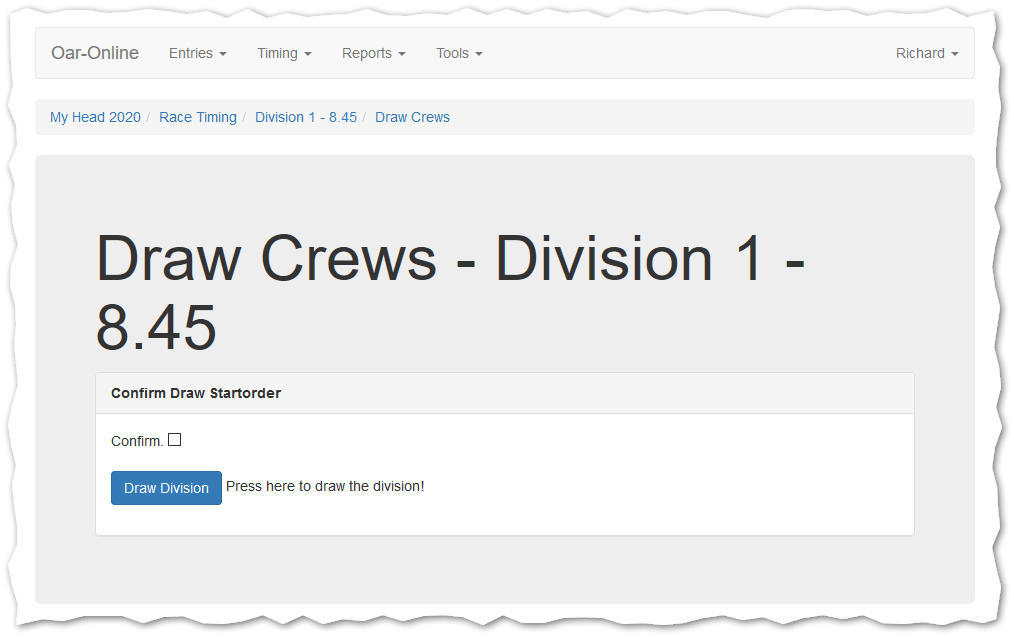Screen dimensions: 1014x637
Task: Tick the Confirm checkbox
Action: [x=175, y=440]
